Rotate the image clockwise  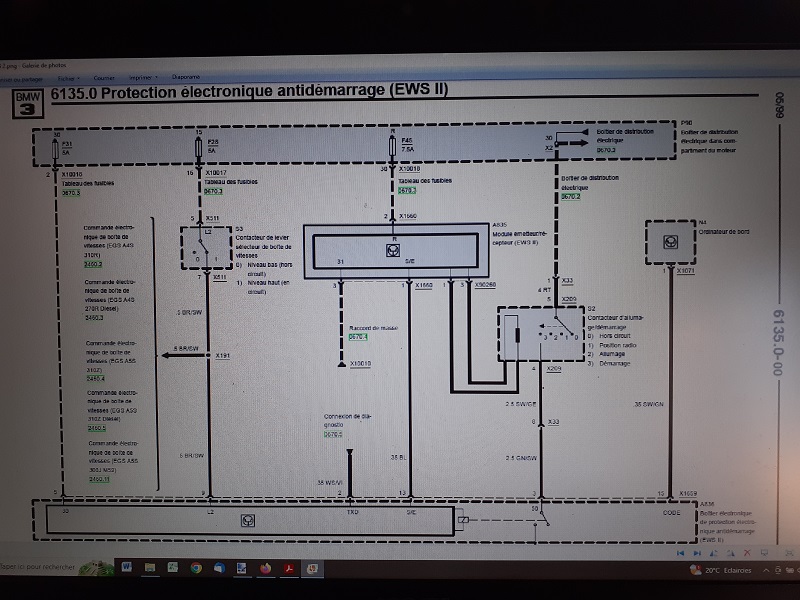click(731, 553)
